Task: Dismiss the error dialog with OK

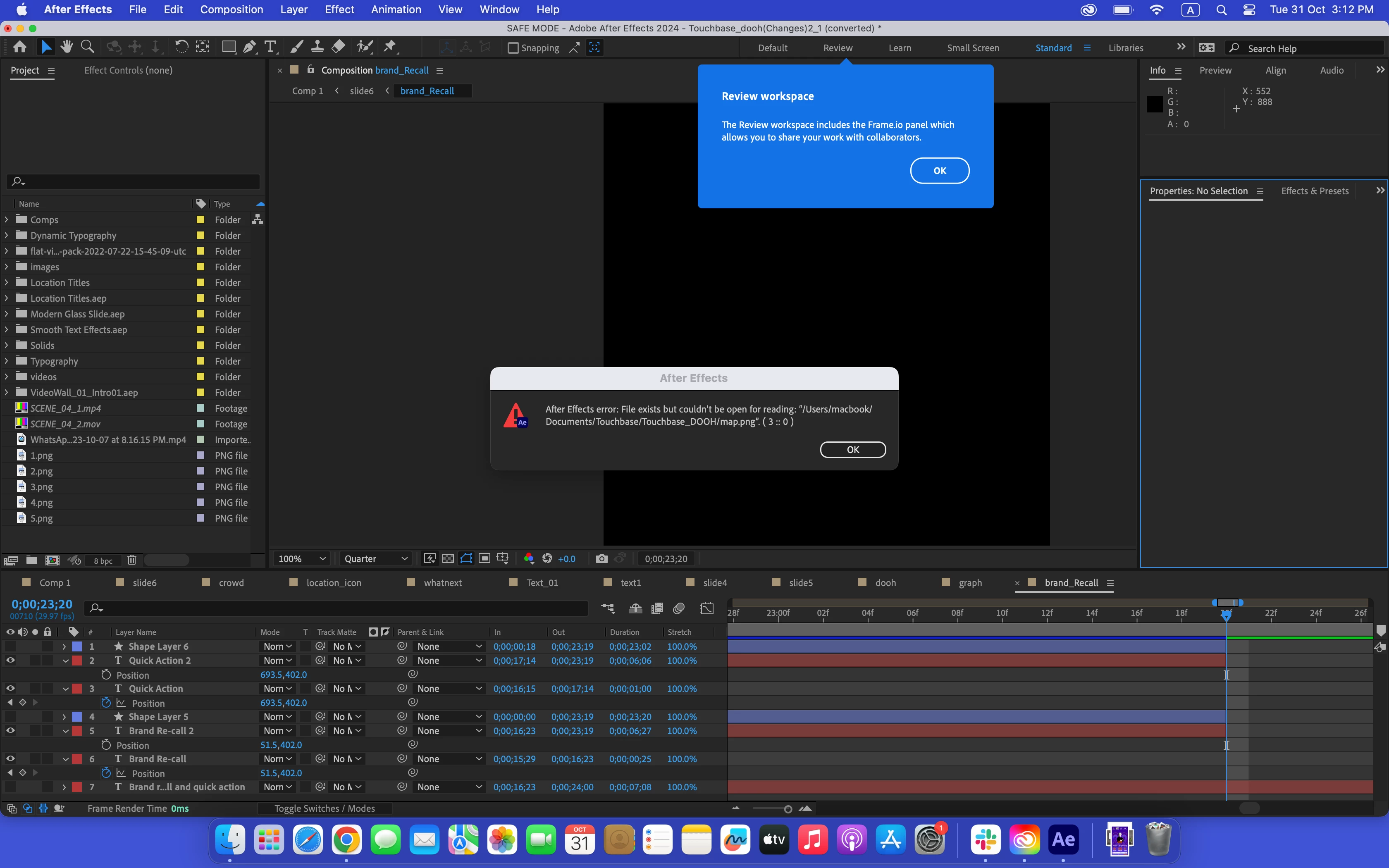Action: point(852,450)
